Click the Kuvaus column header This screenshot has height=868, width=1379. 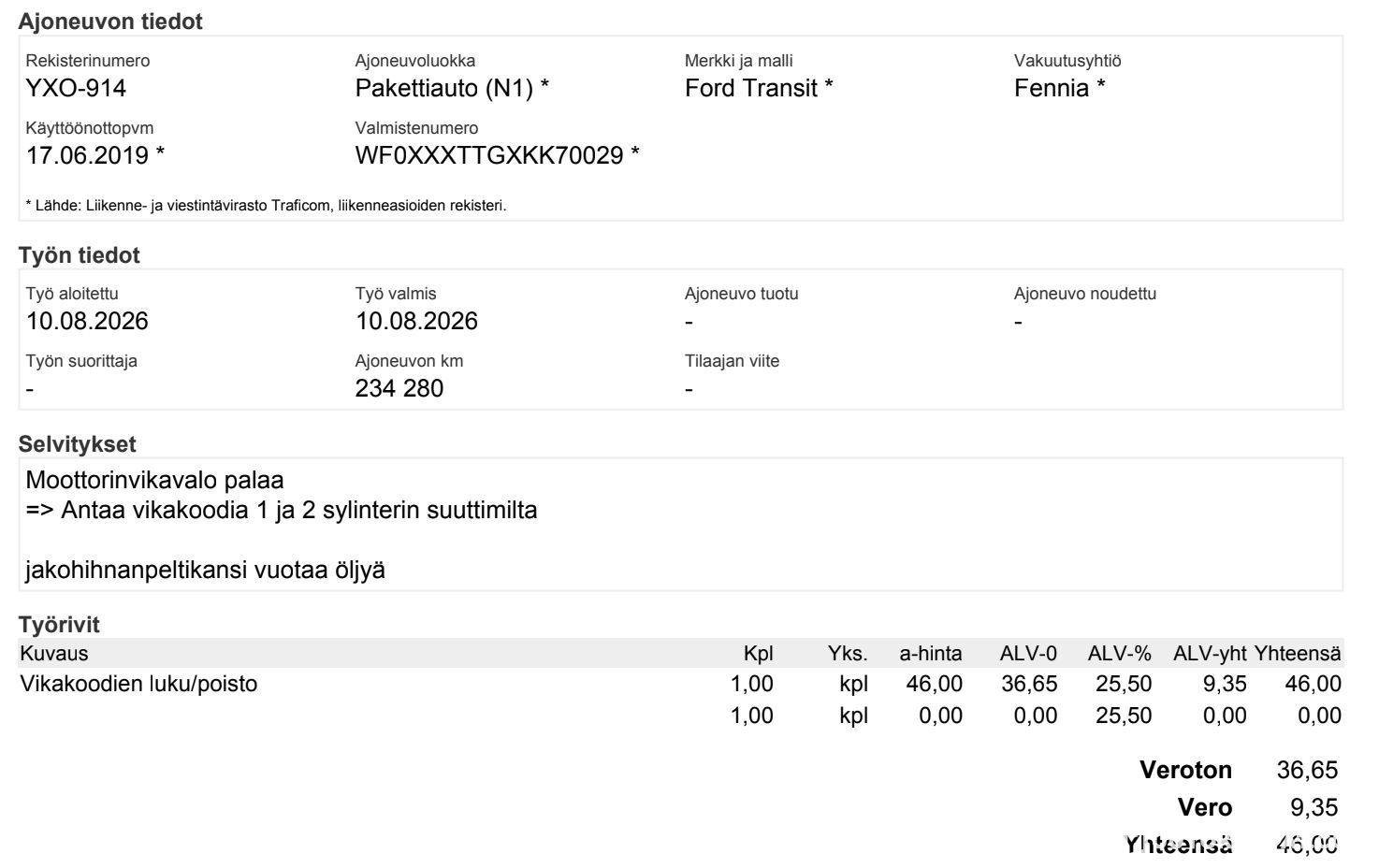[54, 654]
